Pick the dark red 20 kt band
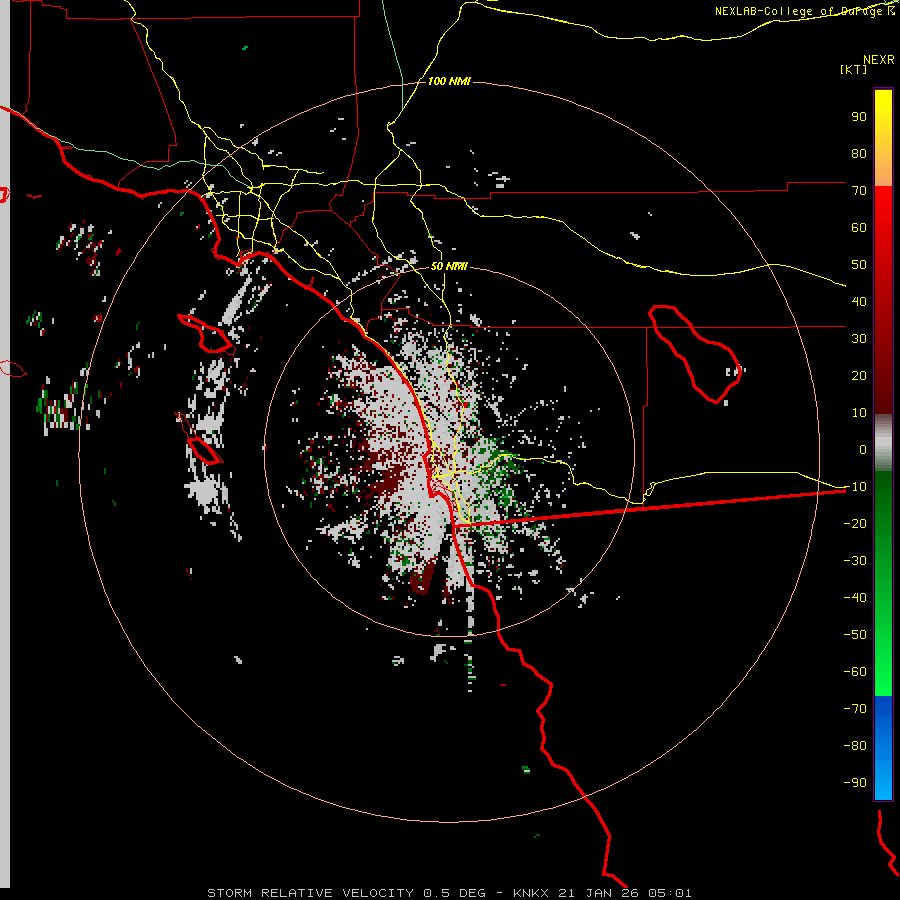Image resolution: width=900 pixels, height=900 pixels. (883, 375)
